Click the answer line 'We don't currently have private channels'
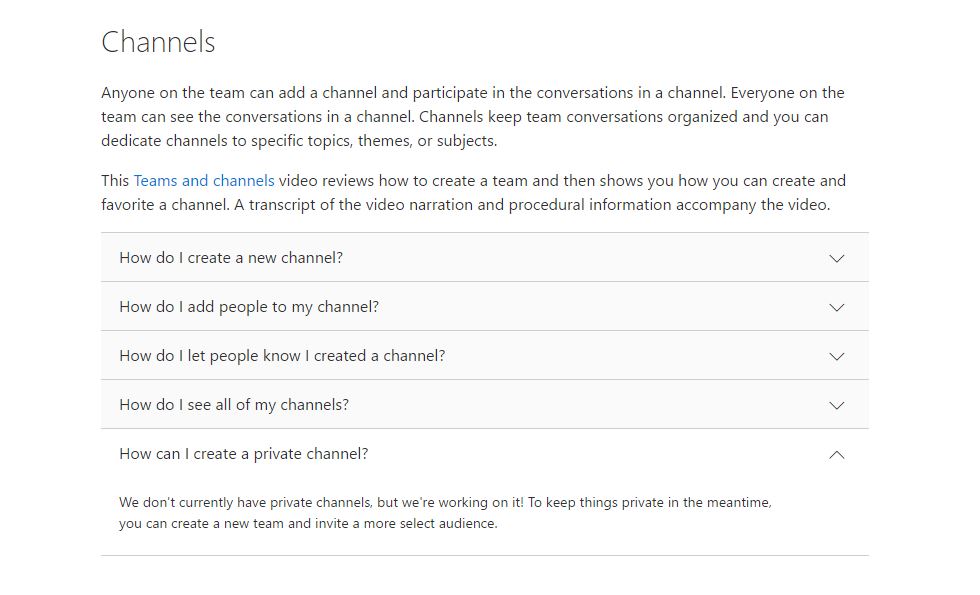 pyautogui.click(x=445, y=502)
